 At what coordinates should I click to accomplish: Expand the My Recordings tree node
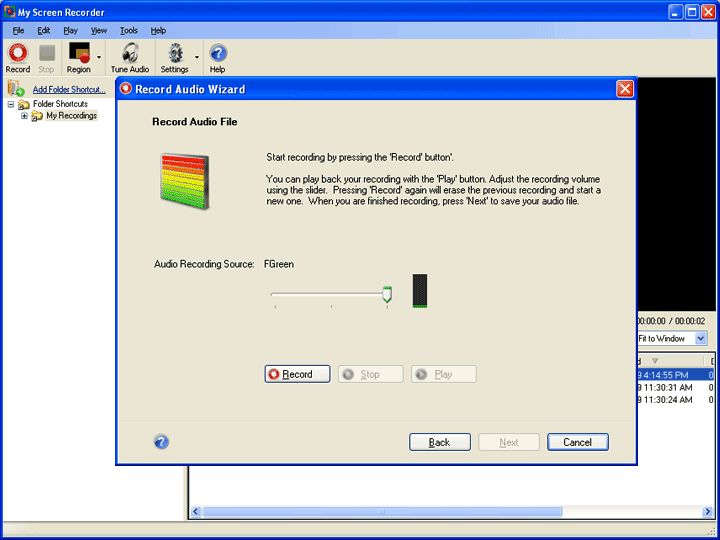(24, 116)
